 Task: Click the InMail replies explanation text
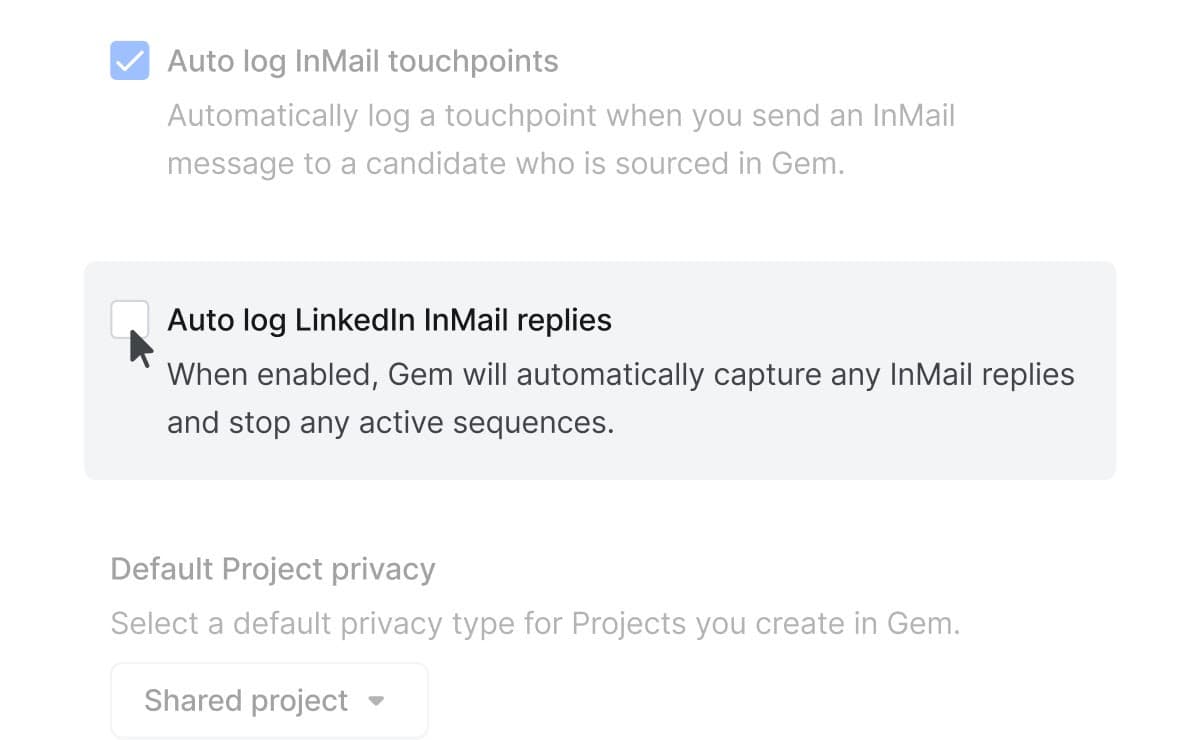point(620,397)
